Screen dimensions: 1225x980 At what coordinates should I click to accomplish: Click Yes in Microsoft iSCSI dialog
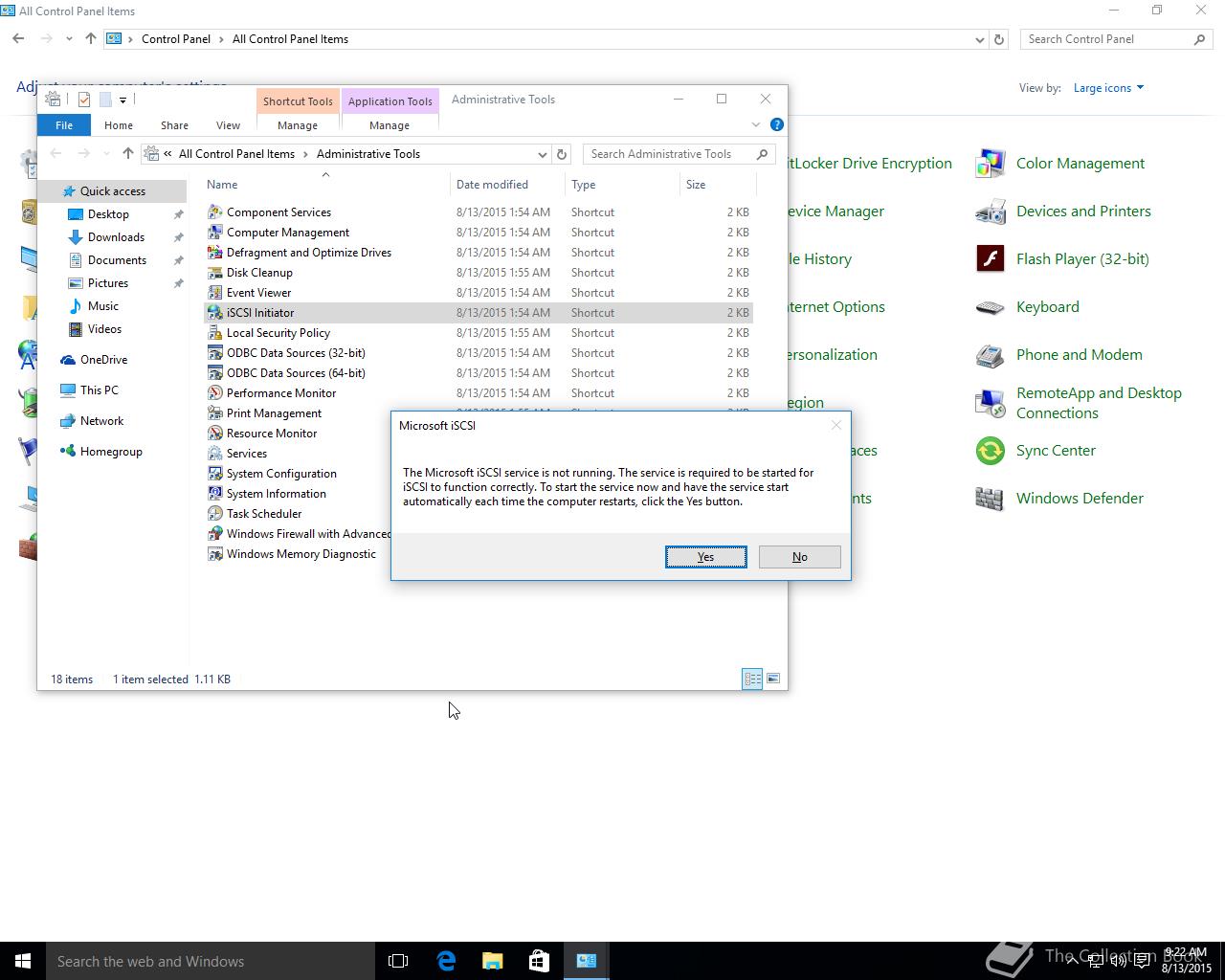(705, 557)
